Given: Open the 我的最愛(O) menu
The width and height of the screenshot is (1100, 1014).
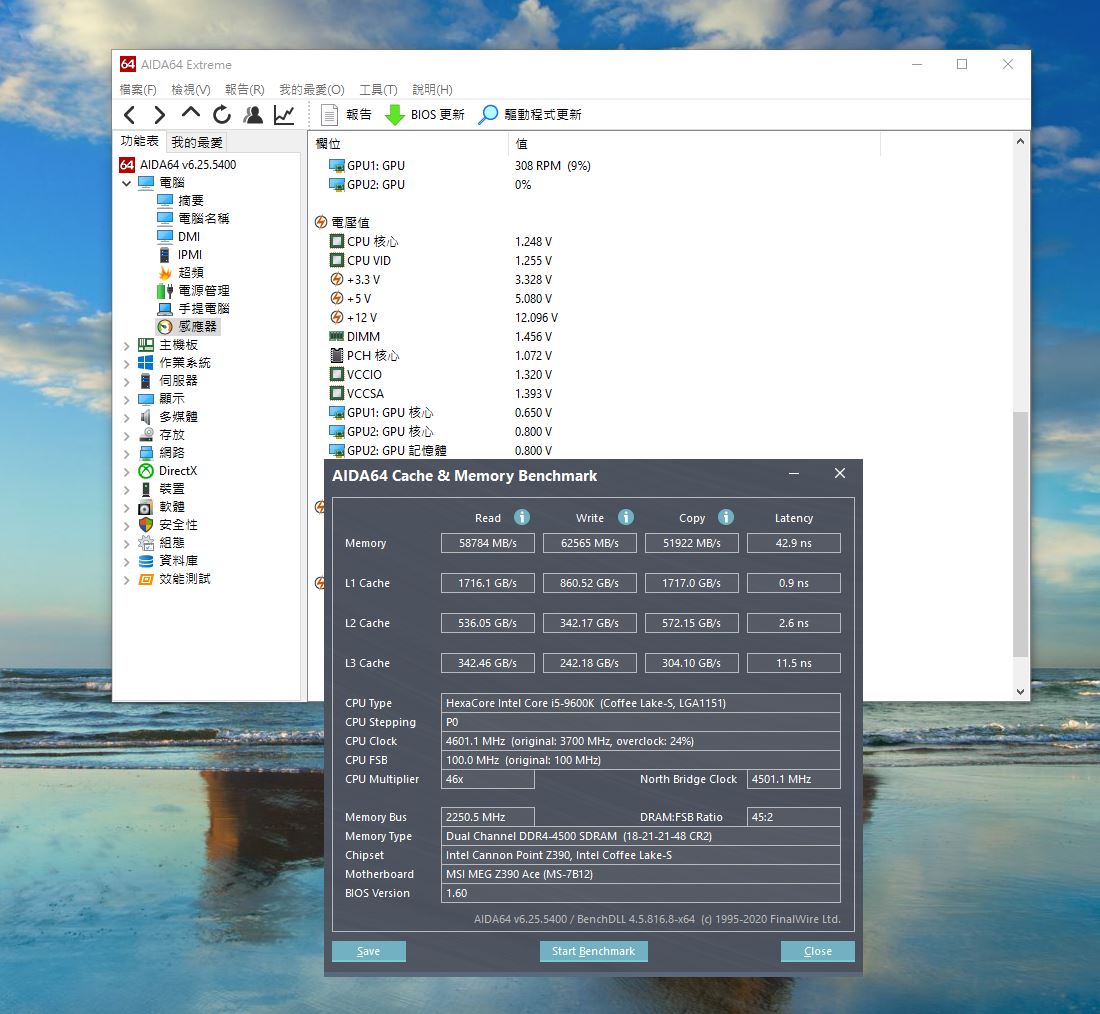Looking at the screenshot, I should pyautogui.click(x=312, y=90).
